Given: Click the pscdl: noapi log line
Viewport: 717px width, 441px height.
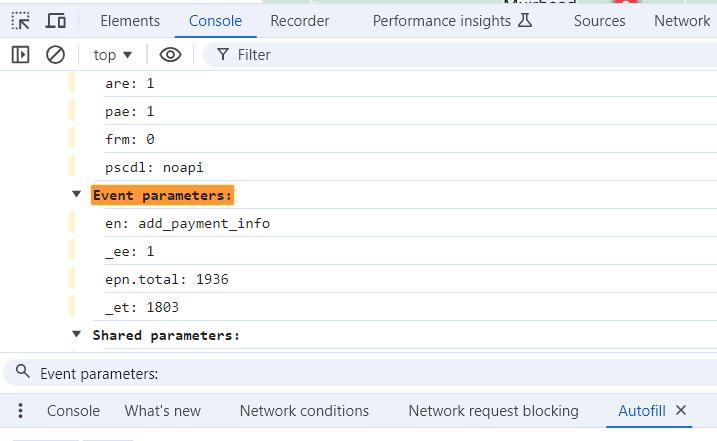Looking at the screenshot, I should click(x=154, y=167).
